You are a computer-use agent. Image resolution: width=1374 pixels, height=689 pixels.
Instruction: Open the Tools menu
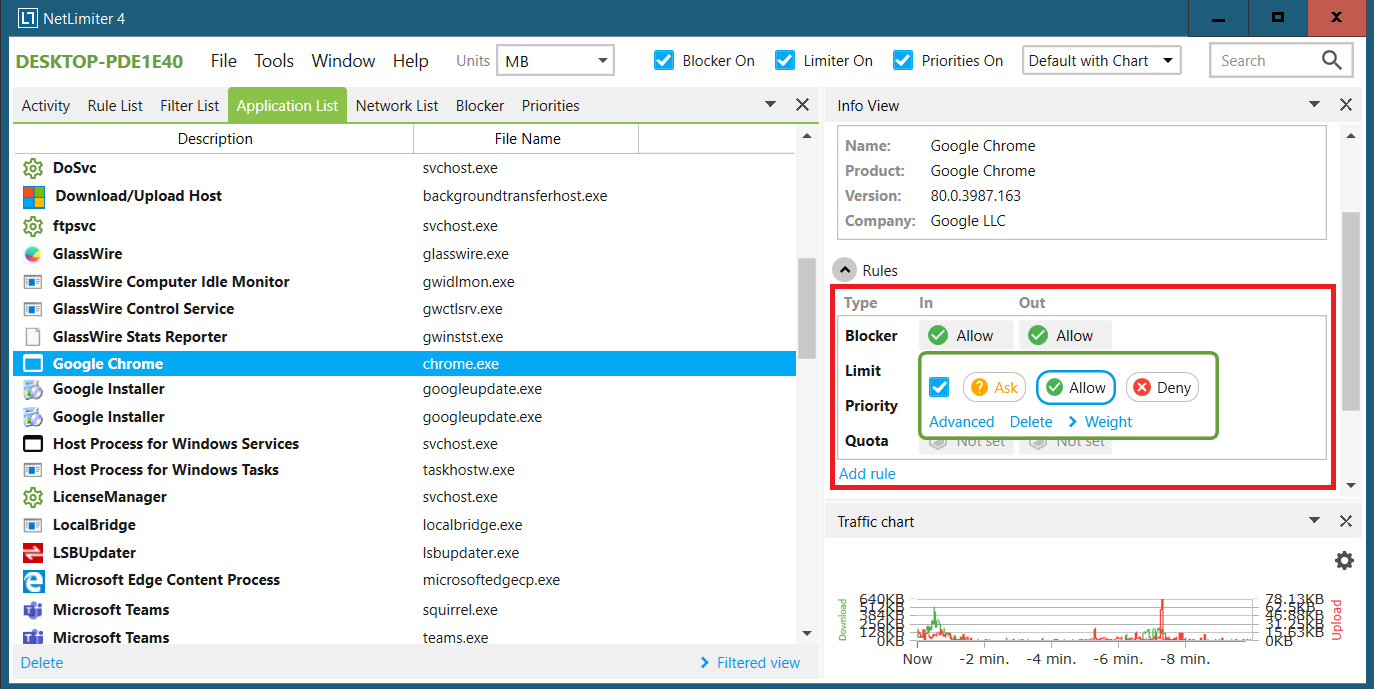274,61
